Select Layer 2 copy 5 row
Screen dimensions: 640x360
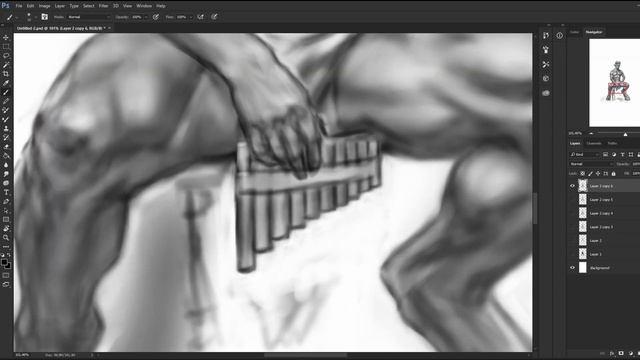[604, 200]
